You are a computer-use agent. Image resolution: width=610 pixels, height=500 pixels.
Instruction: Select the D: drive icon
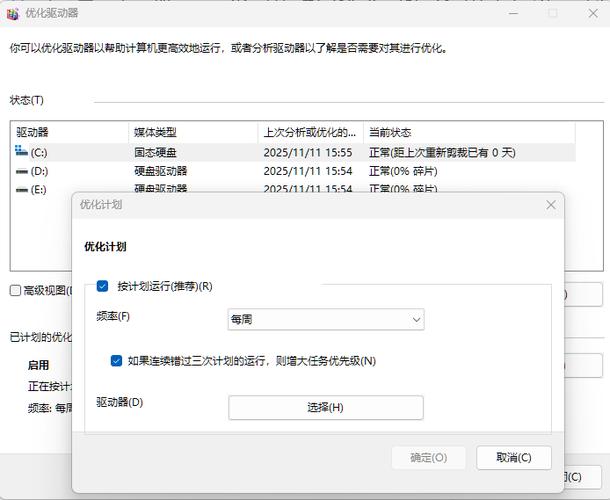21,171
